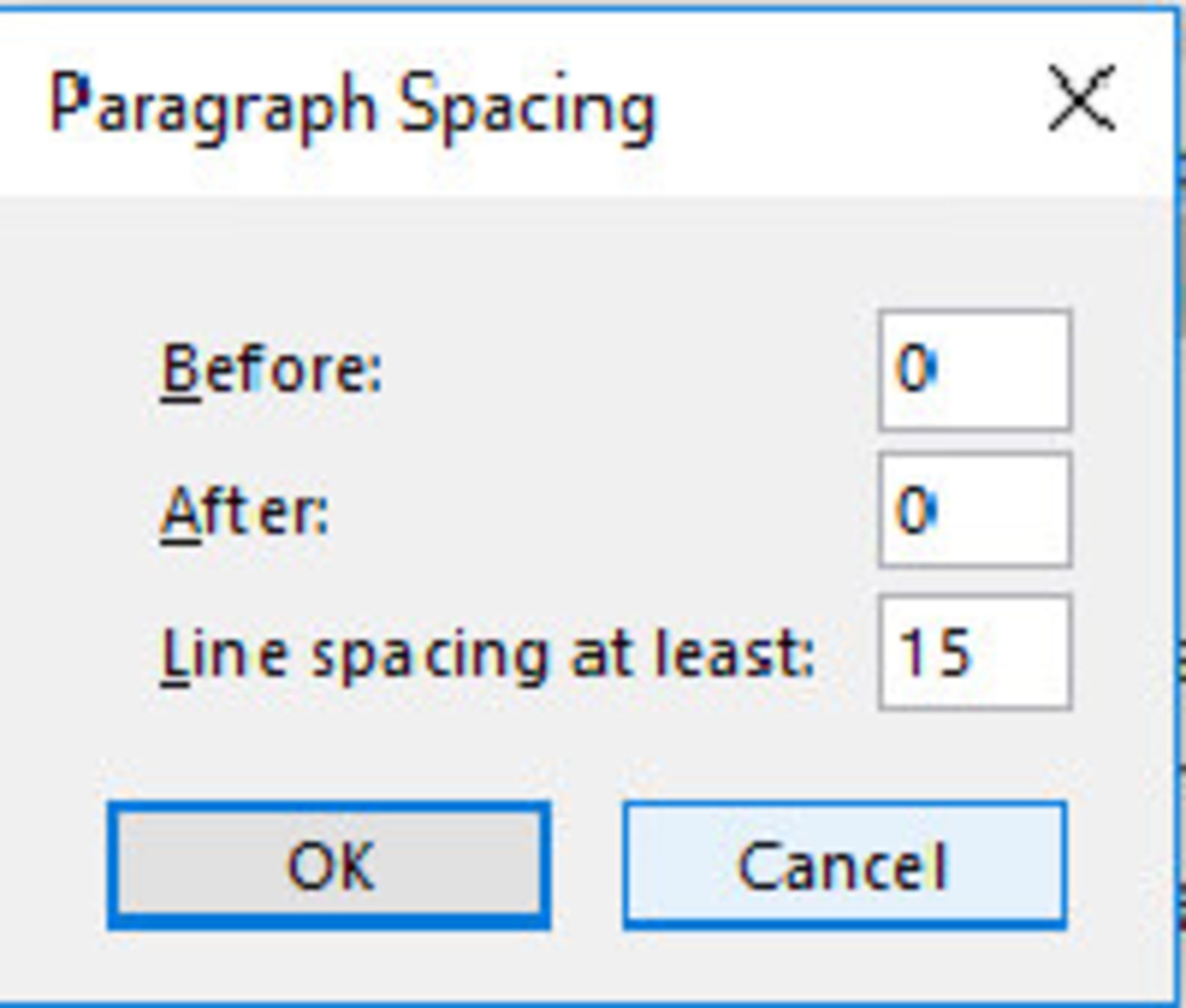The image size is (1186, 1008).
Task: Focus the After spacing input field
Action: [x=975, y=510]
